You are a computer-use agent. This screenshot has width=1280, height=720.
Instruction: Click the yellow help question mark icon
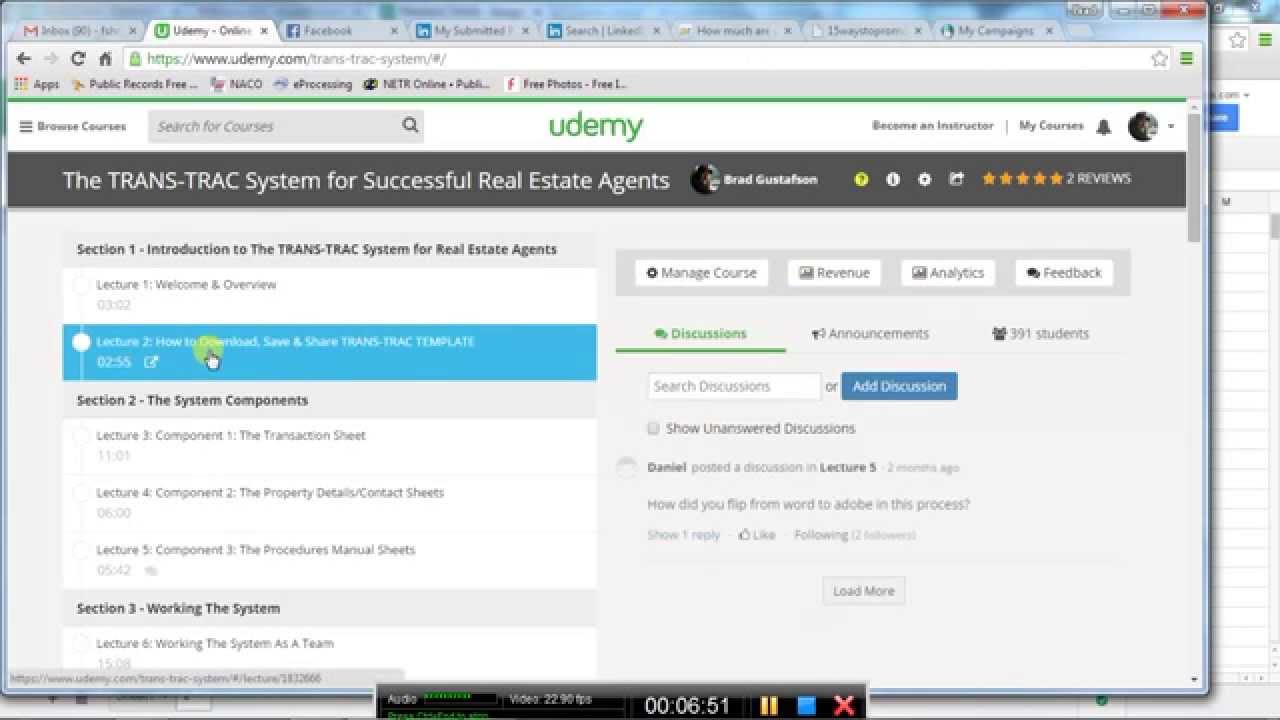[x=861, y=180]
